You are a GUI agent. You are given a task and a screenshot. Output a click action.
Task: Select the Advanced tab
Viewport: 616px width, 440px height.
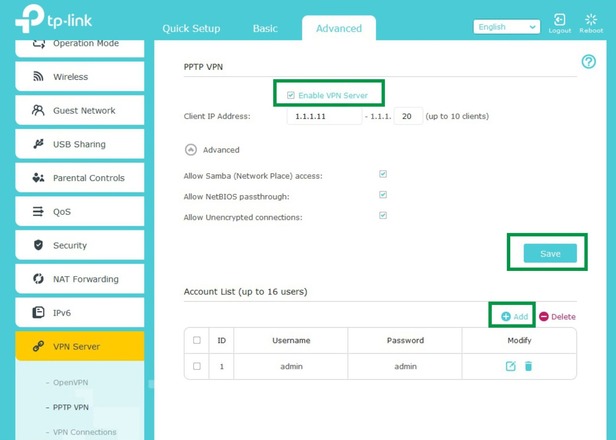pos(339,29)
